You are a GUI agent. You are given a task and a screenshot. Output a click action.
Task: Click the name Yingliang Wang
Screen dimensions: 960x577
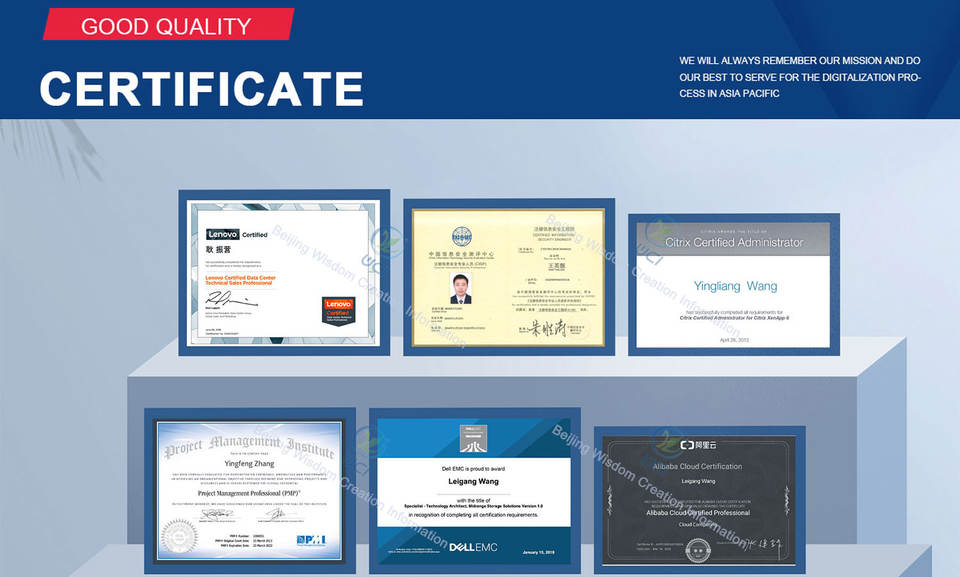coord(735,286)
